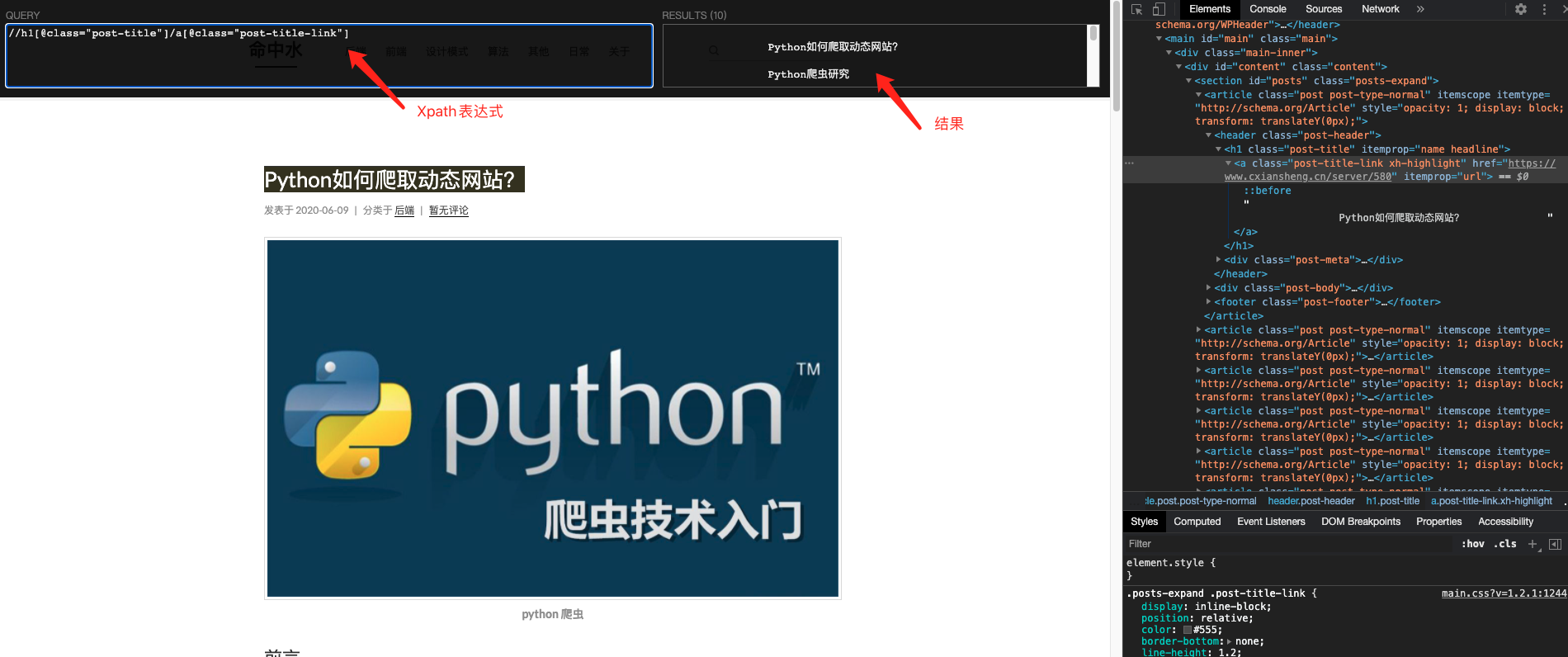Show more DevTools tabs via double chevron
The height and width of the screenshot is (657, 1568).
pos(1420,9)
